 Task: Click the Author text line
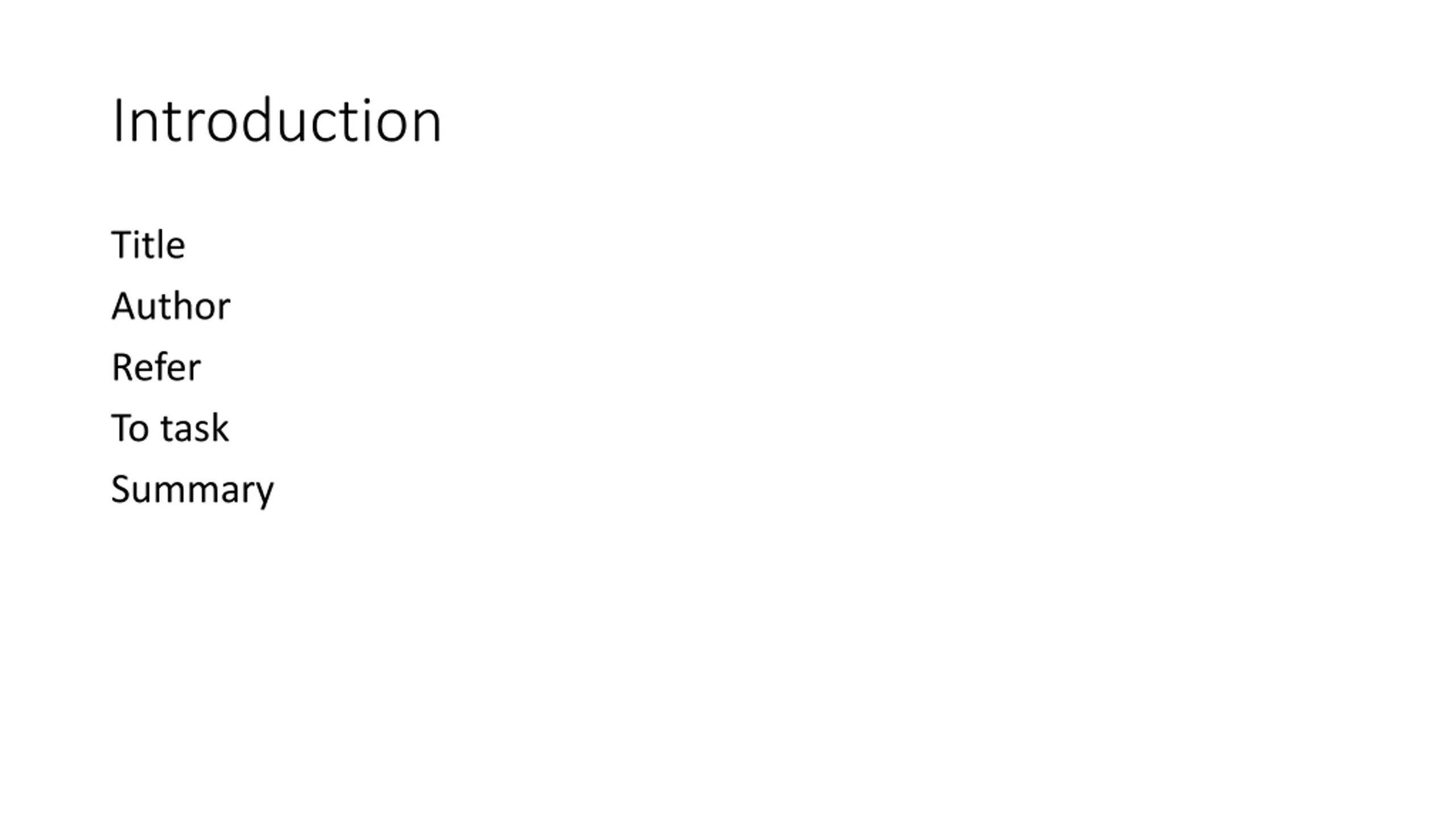tap(171, 306)
